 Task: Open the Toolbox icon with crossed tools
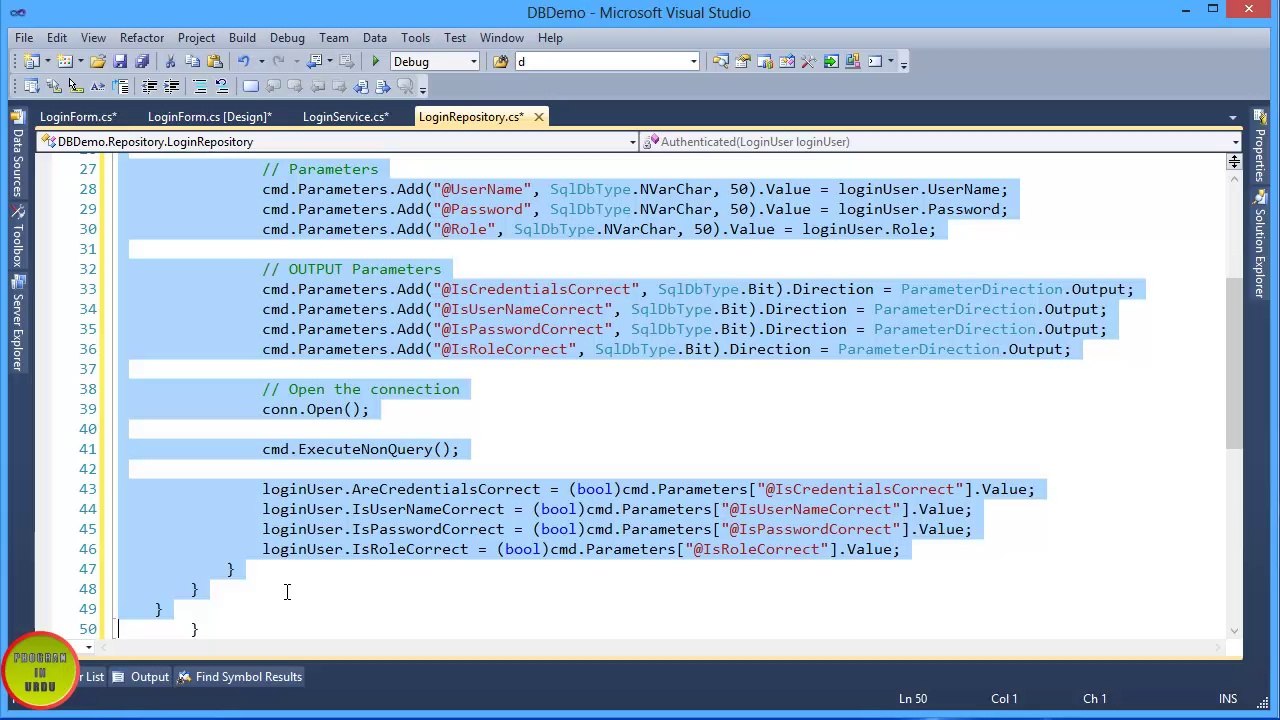(x=808, y=61)
